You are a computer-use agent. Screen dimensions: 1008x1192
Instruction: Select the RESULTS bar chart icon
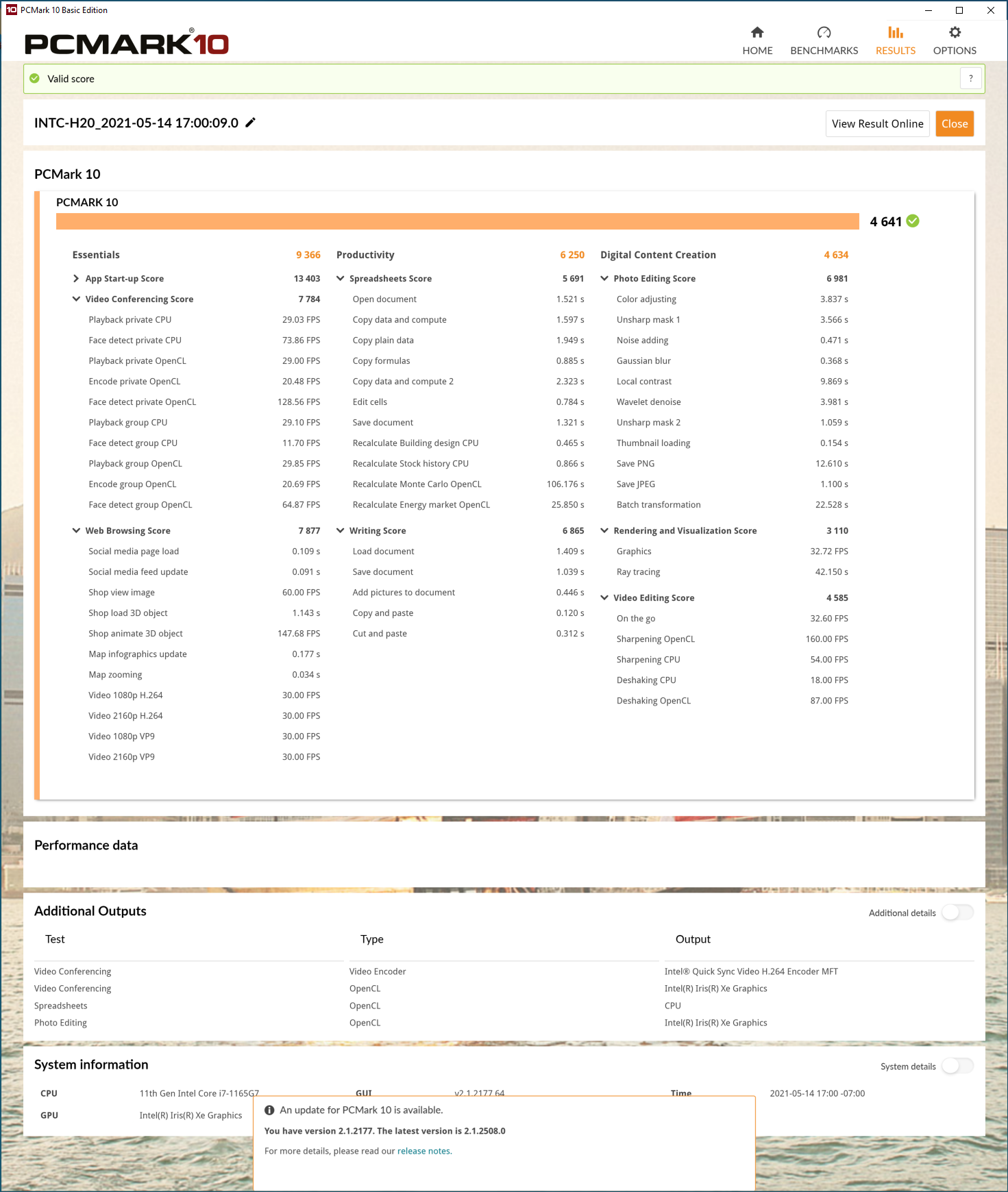pos(895,32)
